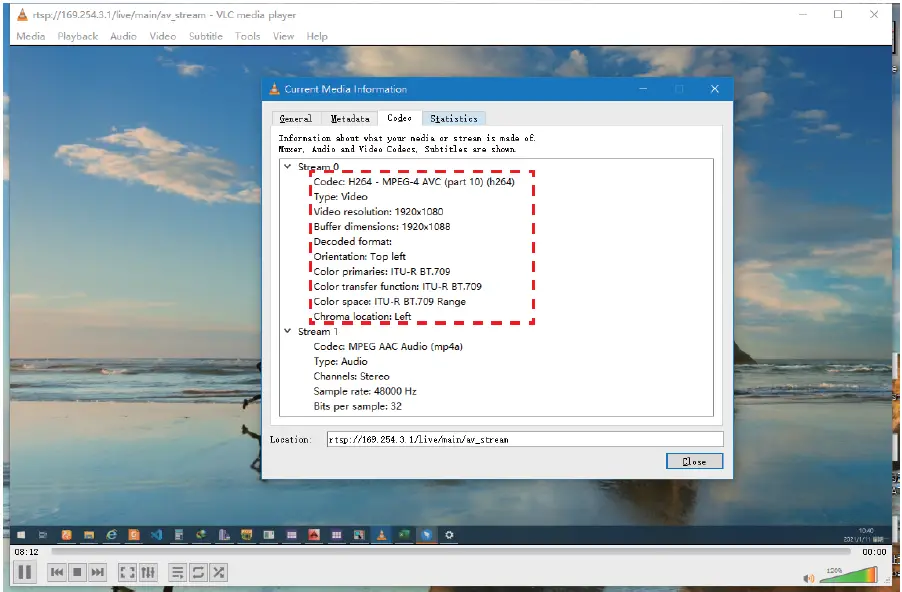Open the Video menu
902x592 pixels.
(x=163, y=36)
